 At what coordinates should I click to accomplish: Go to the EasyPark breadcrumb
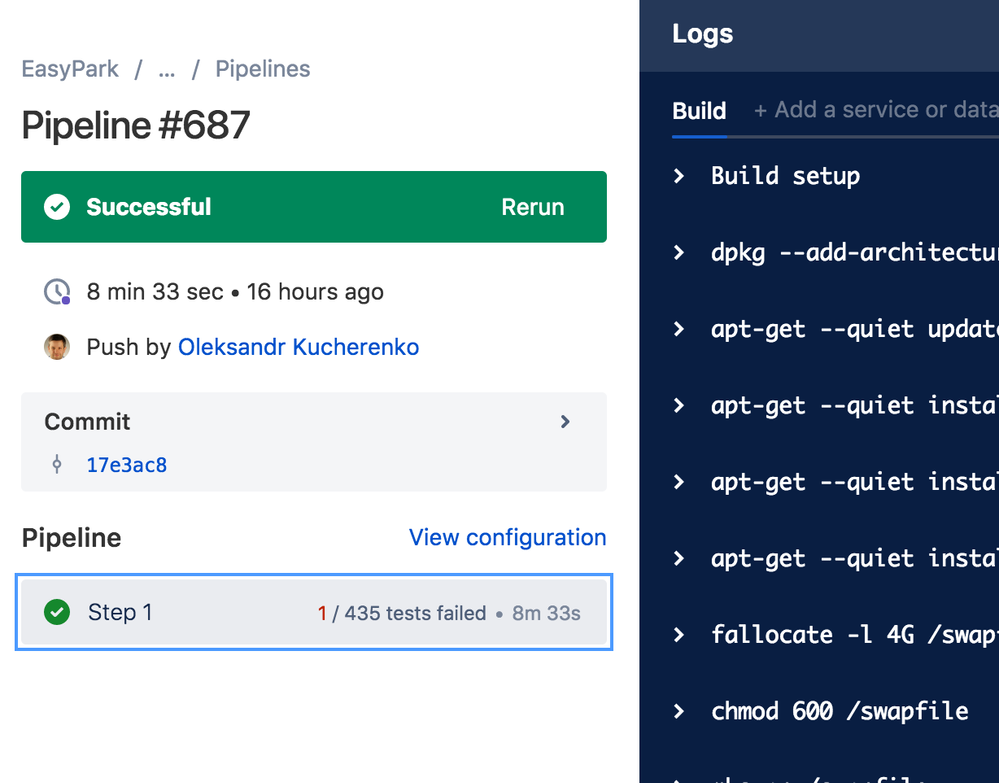tap(70, 69)
